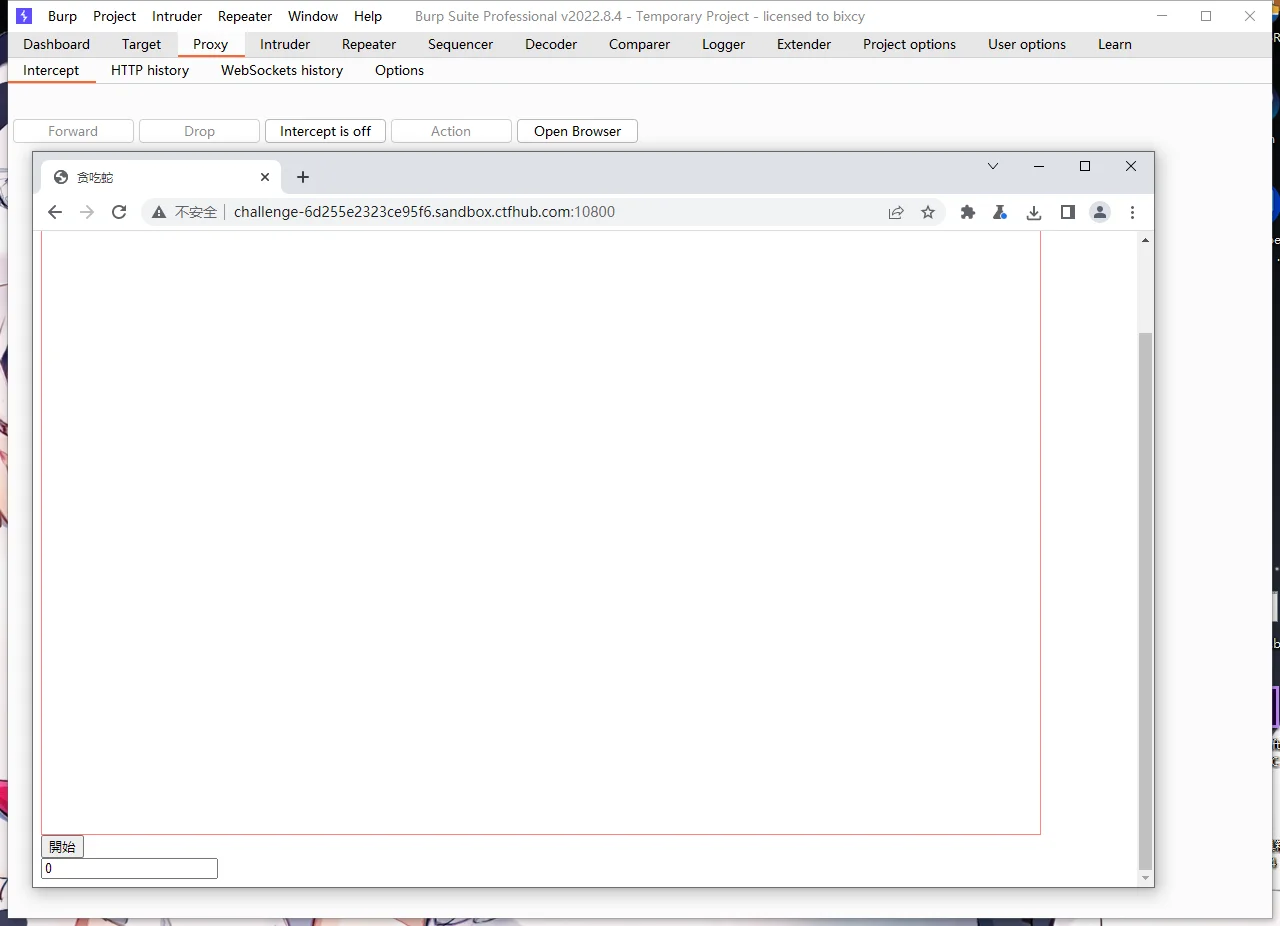Viewport: 1280px width, 926px height.
Task: Open the browser profile avatar
Action: (x=1100, y=212)
